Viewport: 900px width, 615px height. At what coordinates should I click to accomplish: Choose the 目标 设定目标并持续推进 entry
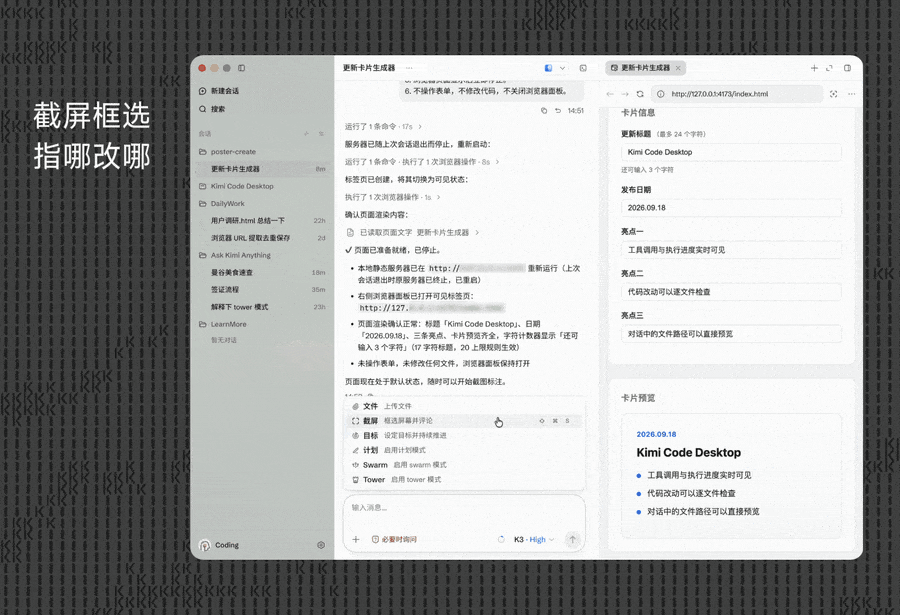pos(465,435)
